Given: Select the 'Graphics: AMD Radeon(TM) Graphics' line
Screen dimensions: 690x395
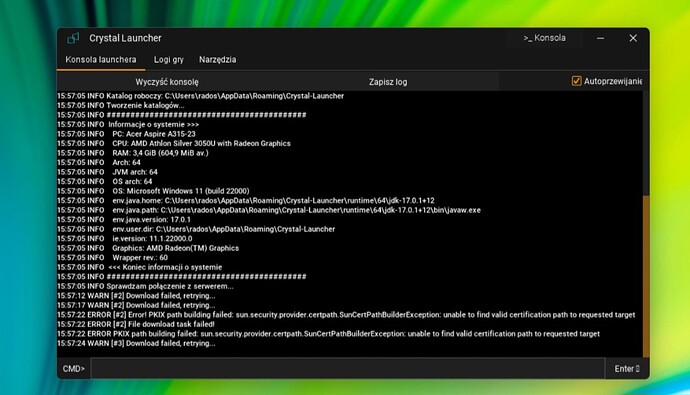Looking at the screenshot, I should click(x=148, y=248).
